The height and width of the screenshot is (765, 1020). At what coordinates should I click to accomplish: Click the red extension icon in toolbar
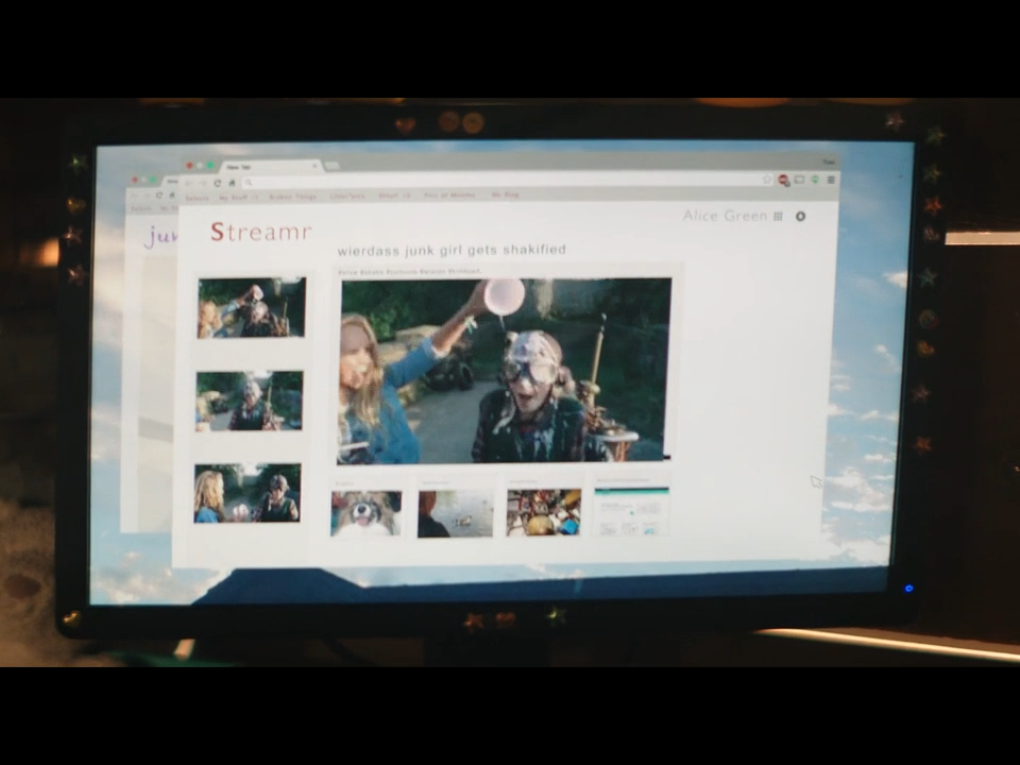(x=784, y=180)
